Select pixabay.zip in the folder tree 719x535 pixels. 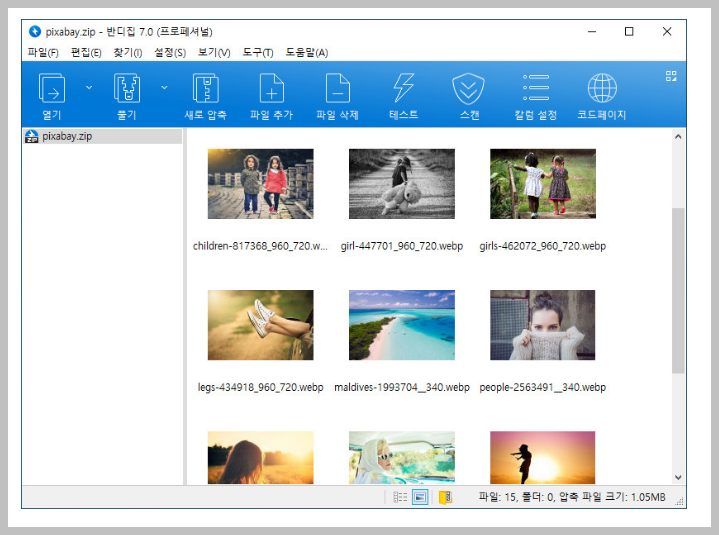coord(103,136)
